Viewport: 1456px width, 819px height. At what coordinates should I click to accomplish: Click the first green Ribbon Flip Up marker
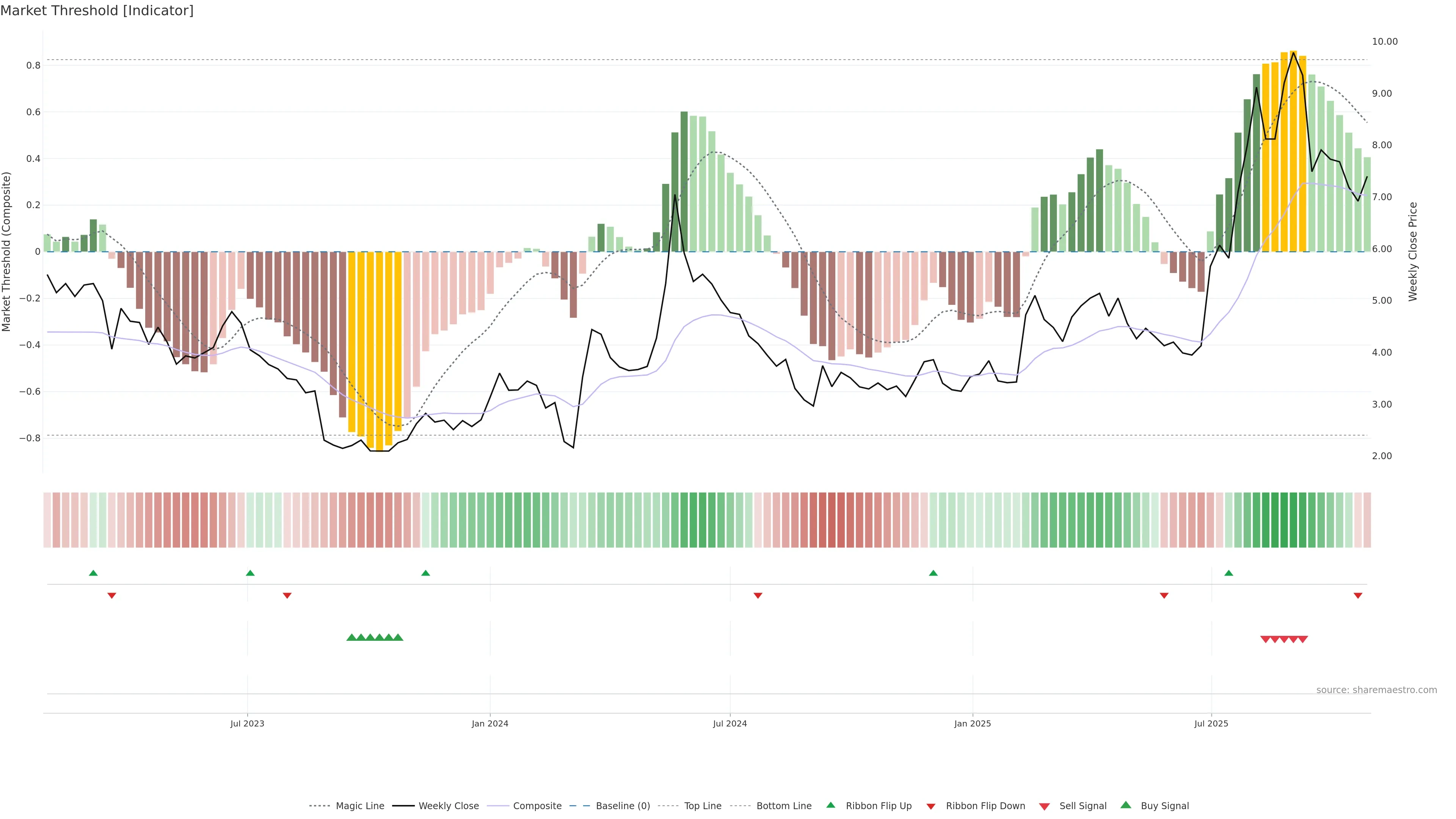pos(93,573)
